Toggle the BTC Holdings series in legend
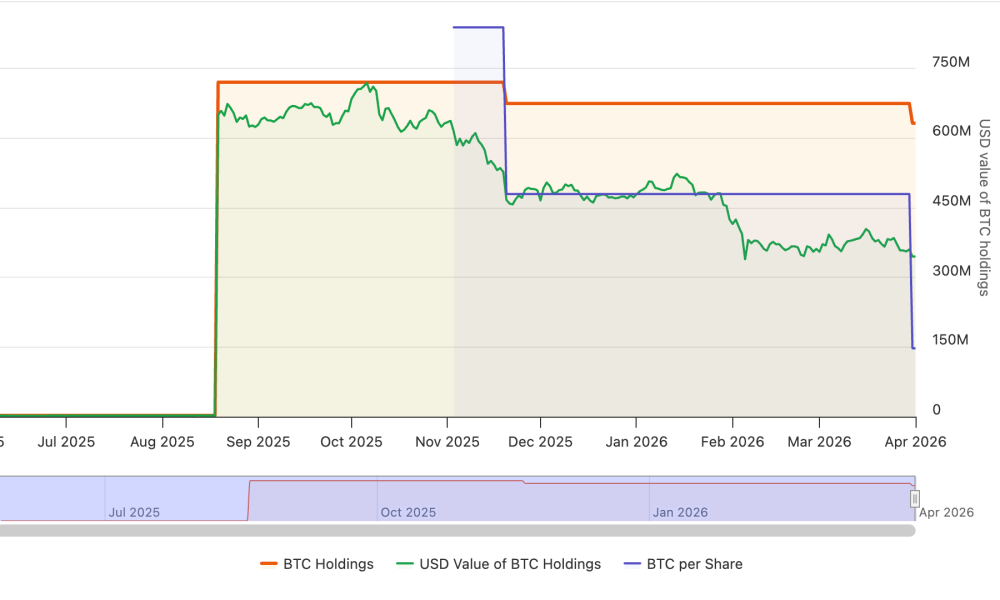 point(328,564)
